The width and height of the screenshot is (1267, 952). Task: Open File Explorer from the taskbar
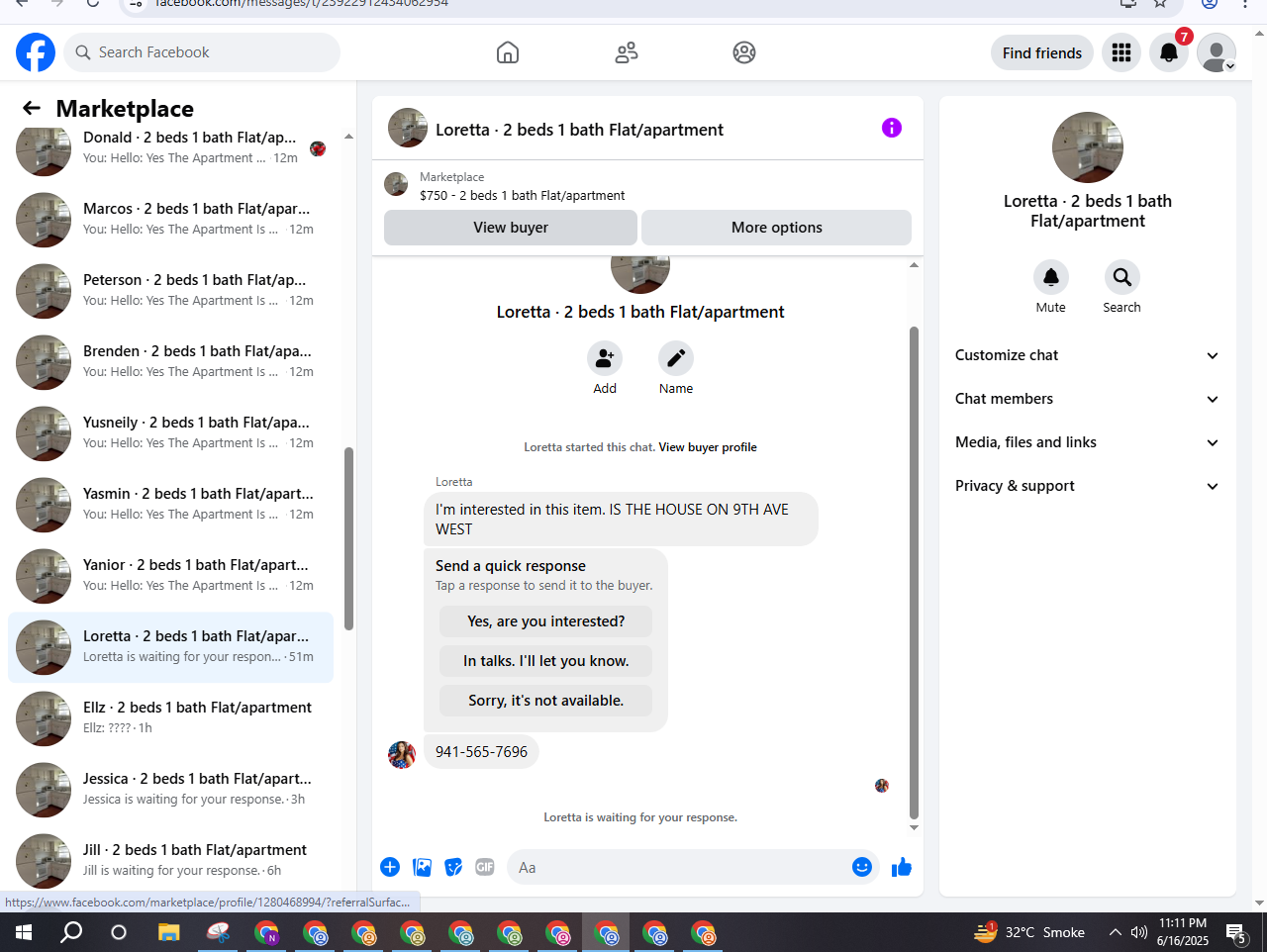pyautogui.click(x=169, y=932)
